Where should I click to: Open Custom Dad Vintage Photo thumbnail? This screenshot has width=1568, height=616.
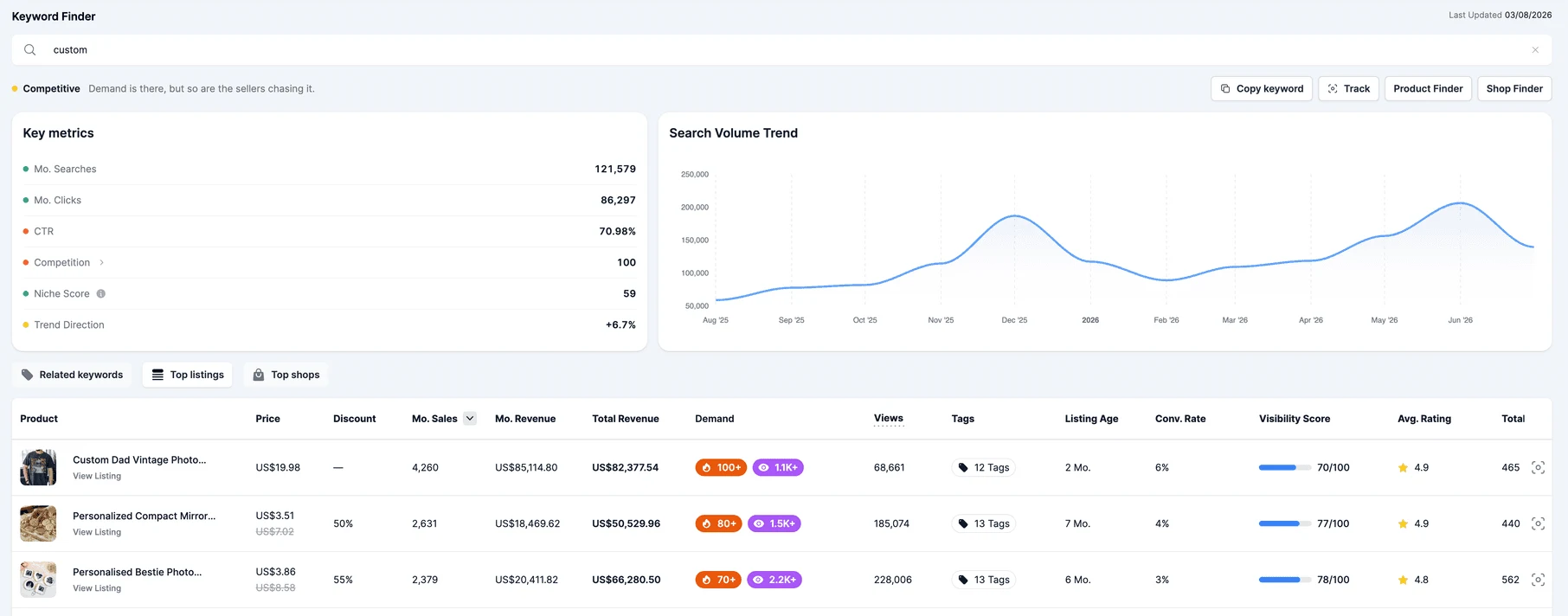[x=38, y=467]
